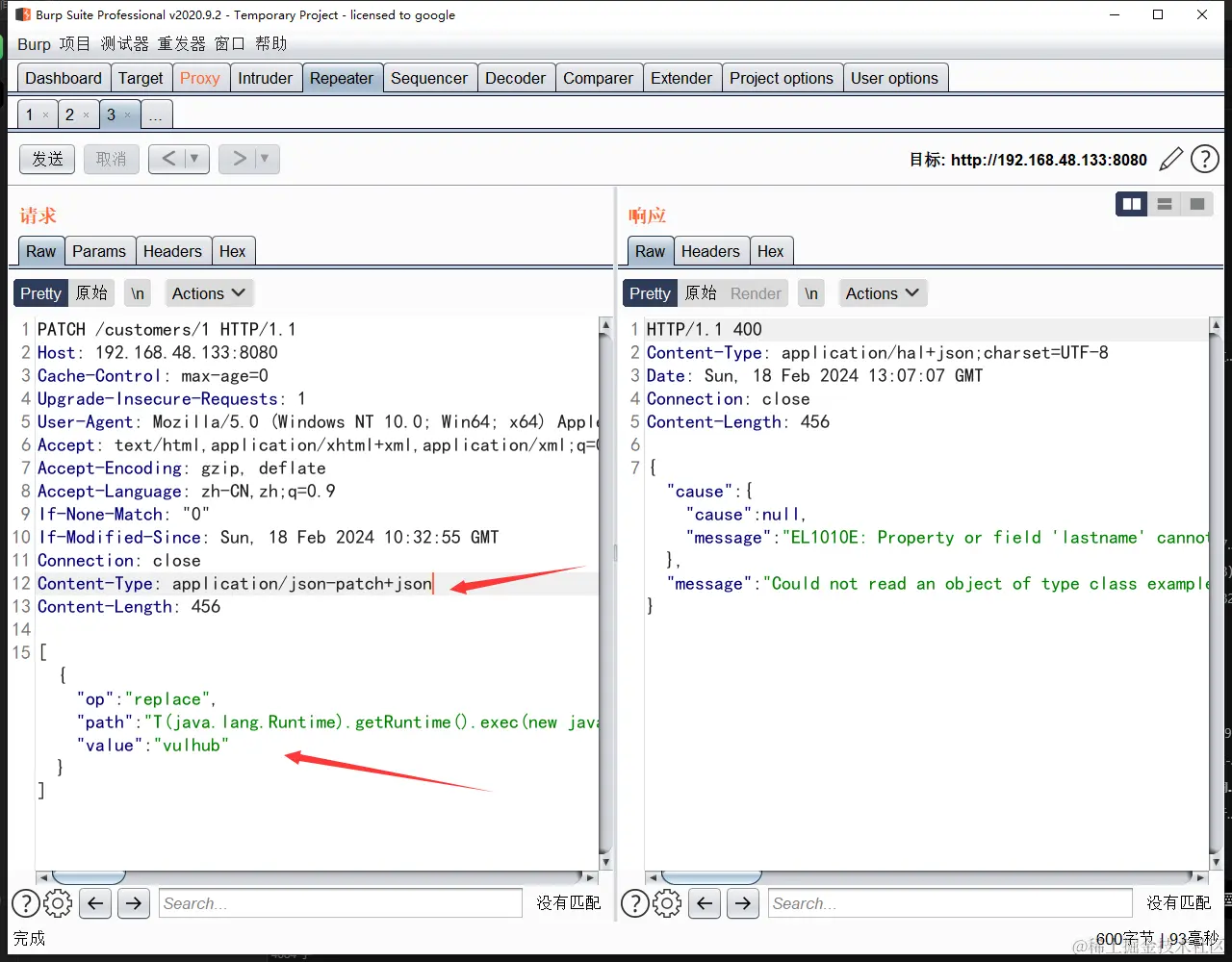Toggle response \n non-printable characters display
This screenshot has height=962, width=1232.
(811, 293)
